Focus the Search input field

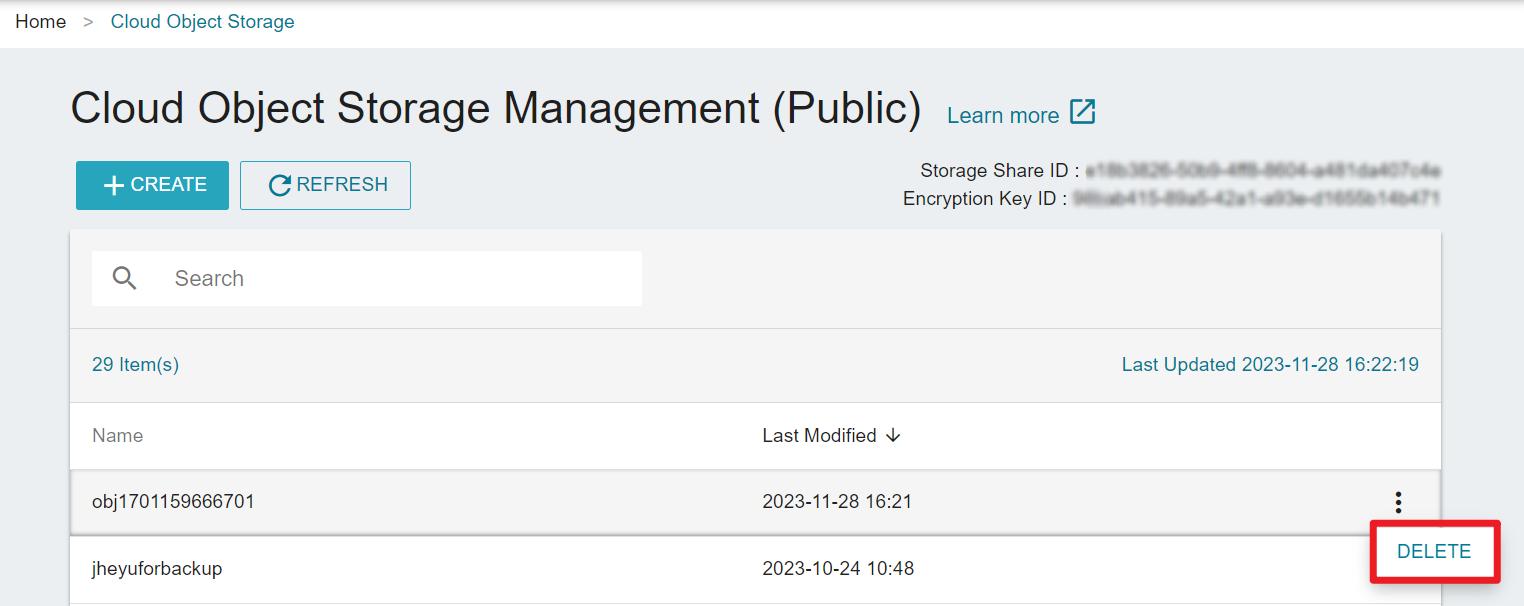click(400, 279)
